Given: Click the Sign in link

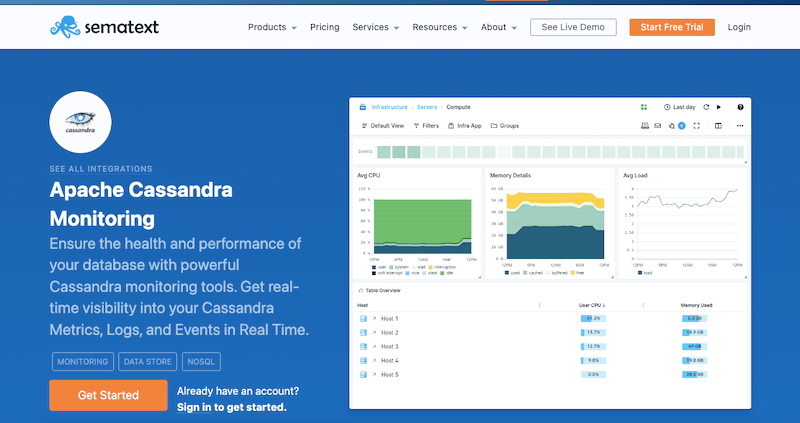Looking at the screenshot, I should (x=194, y=407).
